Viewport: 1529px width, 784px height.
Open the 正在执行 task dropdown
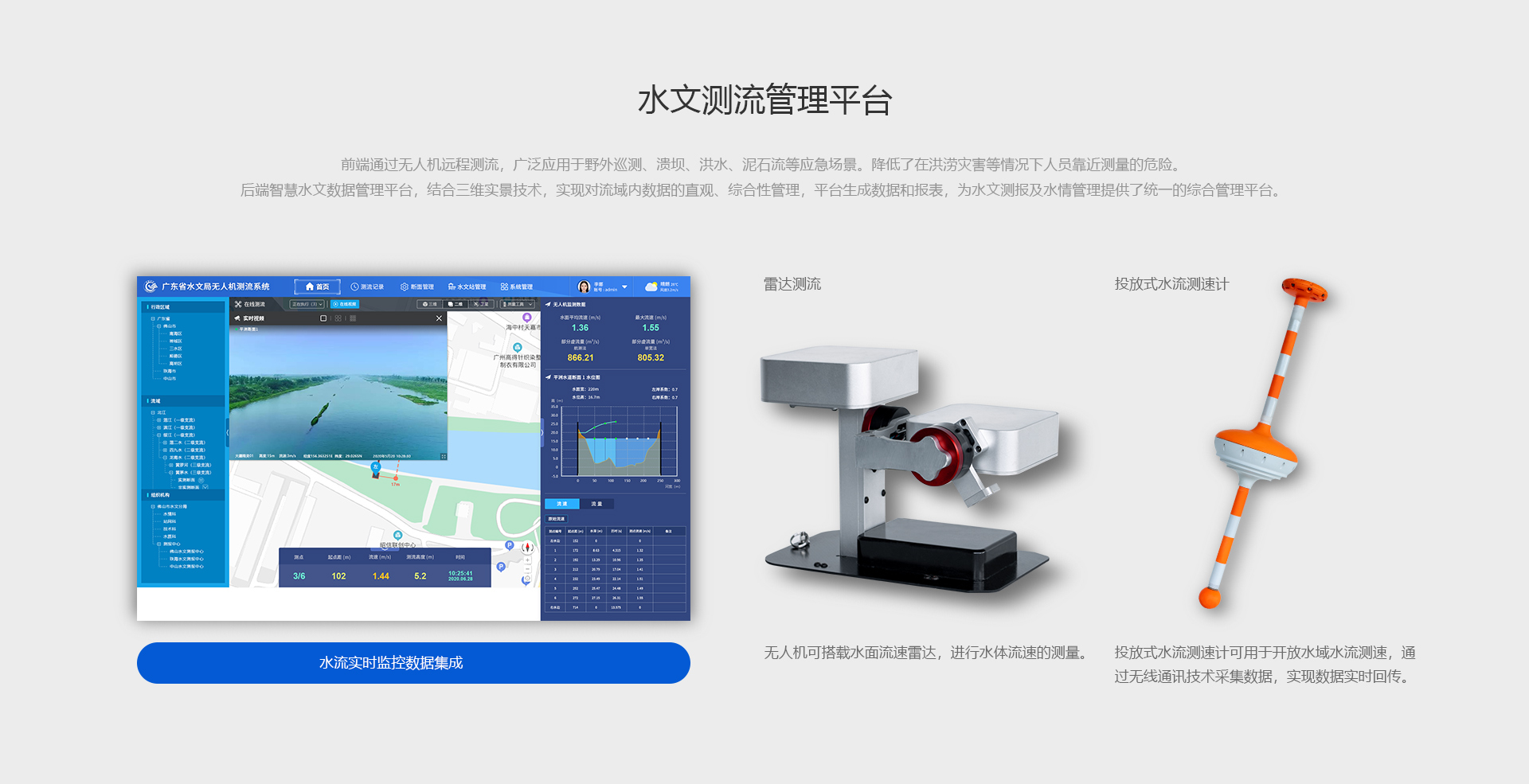pyautogui.click(x=307, y=304)
